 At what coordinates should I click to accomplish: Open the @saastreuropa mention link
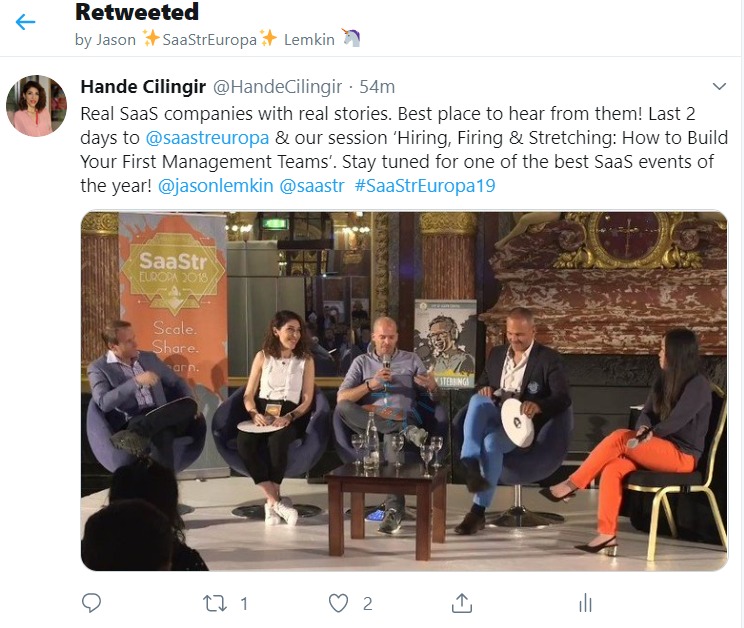207,137
